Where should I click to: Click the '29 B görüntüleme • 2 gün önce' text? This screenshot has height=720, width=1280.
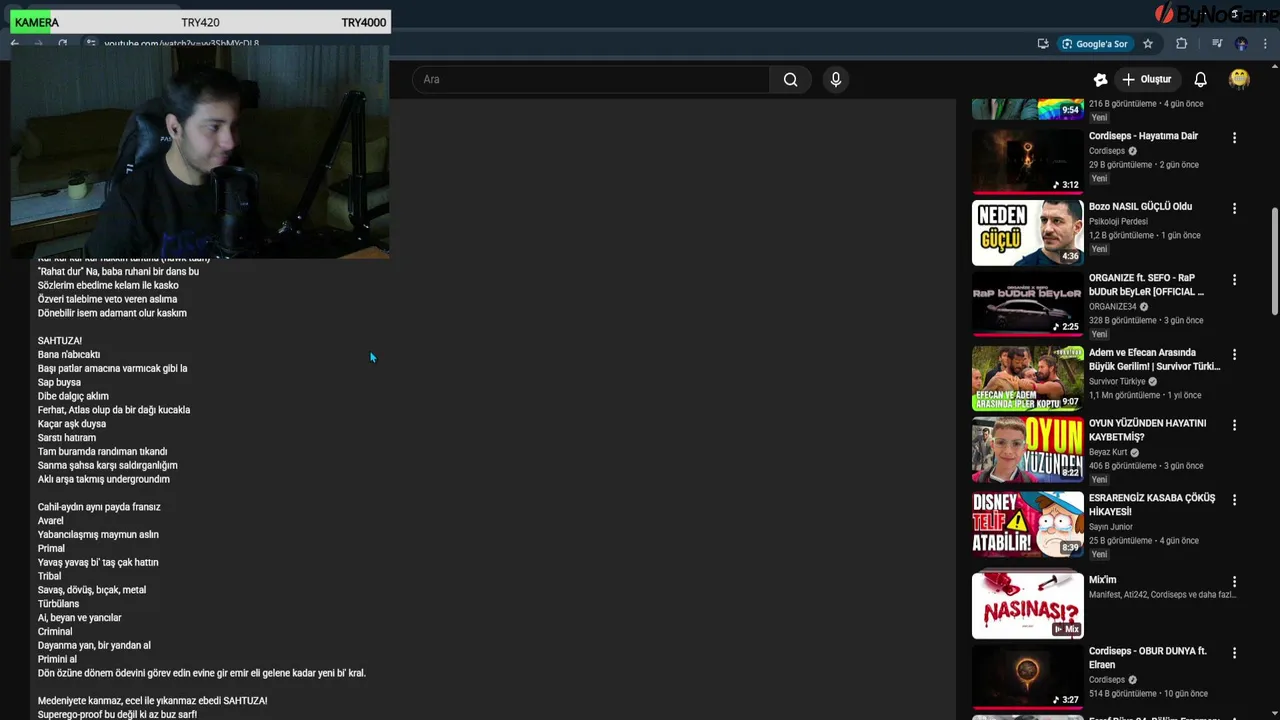(x=1144, y=165)
